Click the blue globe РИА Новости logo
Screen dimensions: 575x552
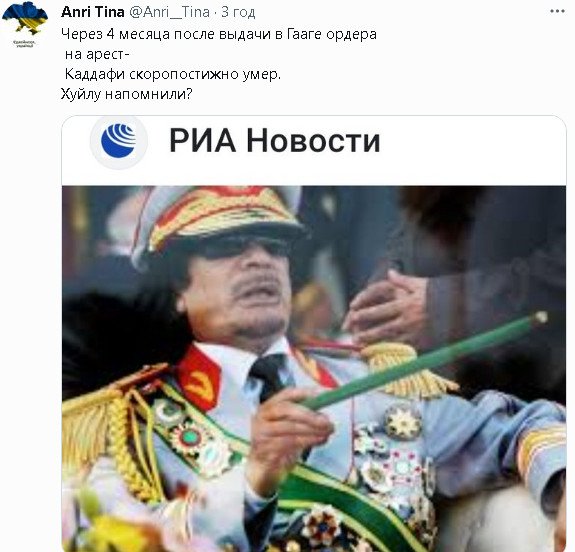tap(118, 140)
